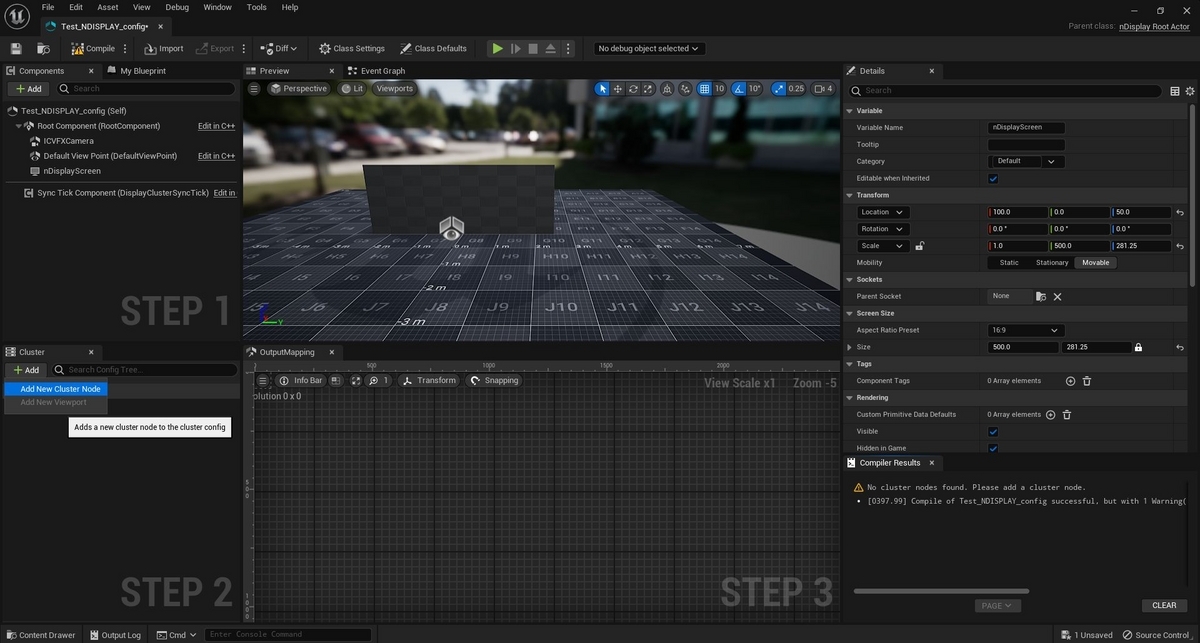Clear the Parent Socket with the X icon
Screen dimensions: 1200x643
(1057, 297)
